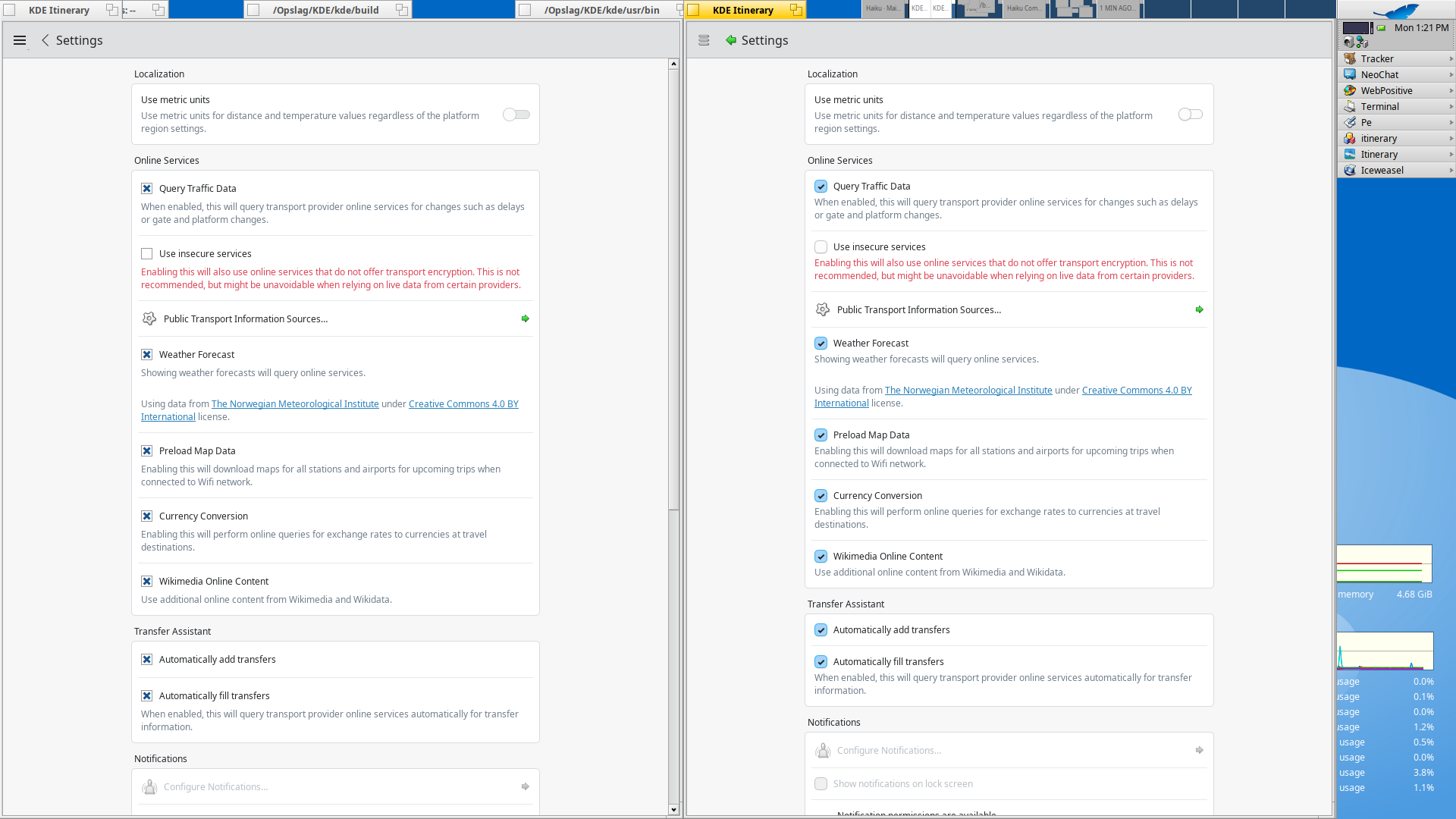
Task: Click green back arrow in right Settings header
Action: click(x=731, y=40)
